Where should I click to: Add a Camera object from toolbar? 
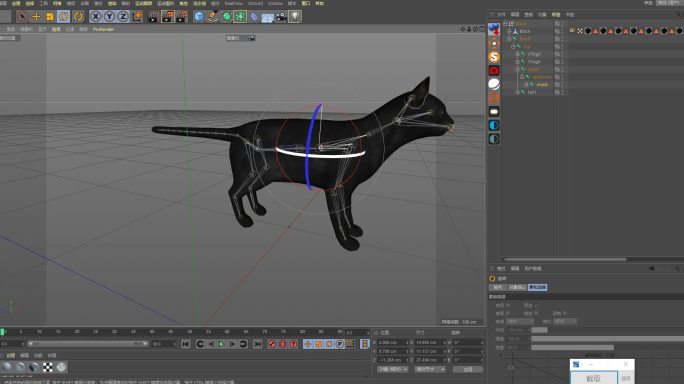[281, 17]
